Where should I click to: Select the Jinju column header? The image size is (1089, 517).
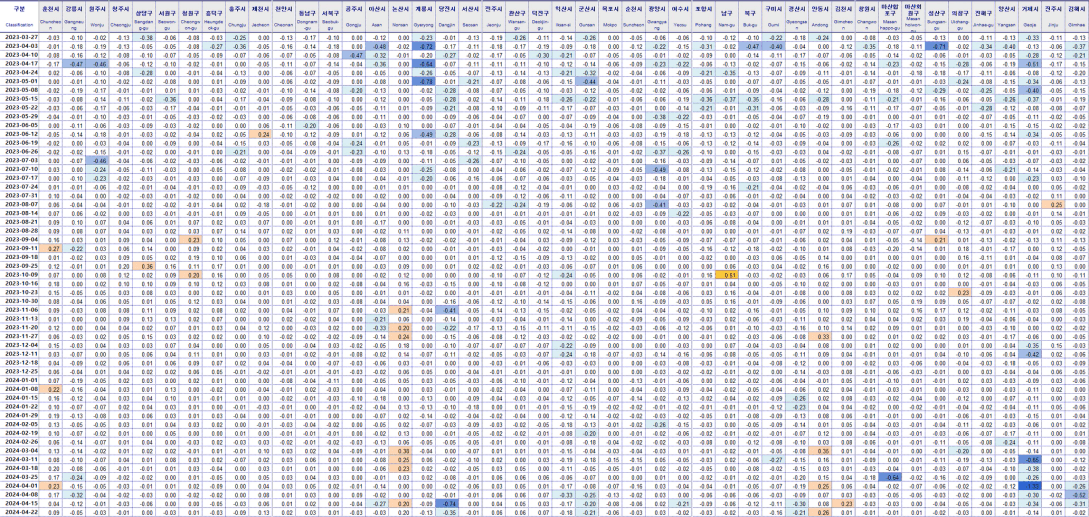[1054, 17]
